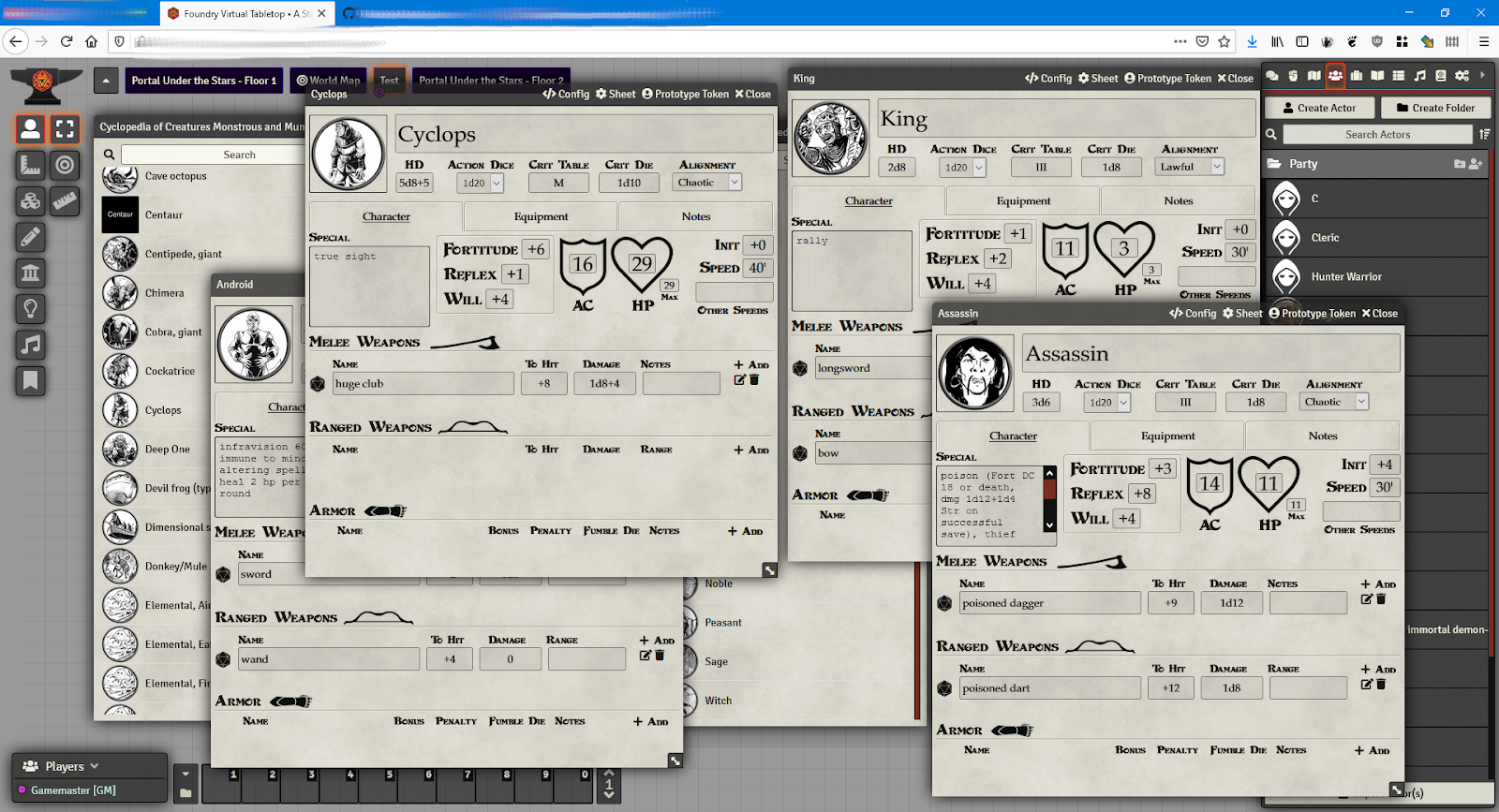
Task: Open Measurement Controls square-ruler tool
Action: tap(30, 166)
